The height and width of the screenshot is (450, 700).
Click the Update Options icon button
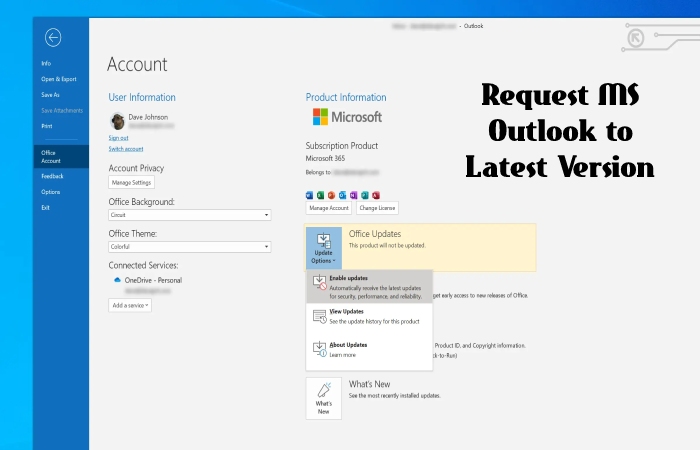click(x=324, y=248)
